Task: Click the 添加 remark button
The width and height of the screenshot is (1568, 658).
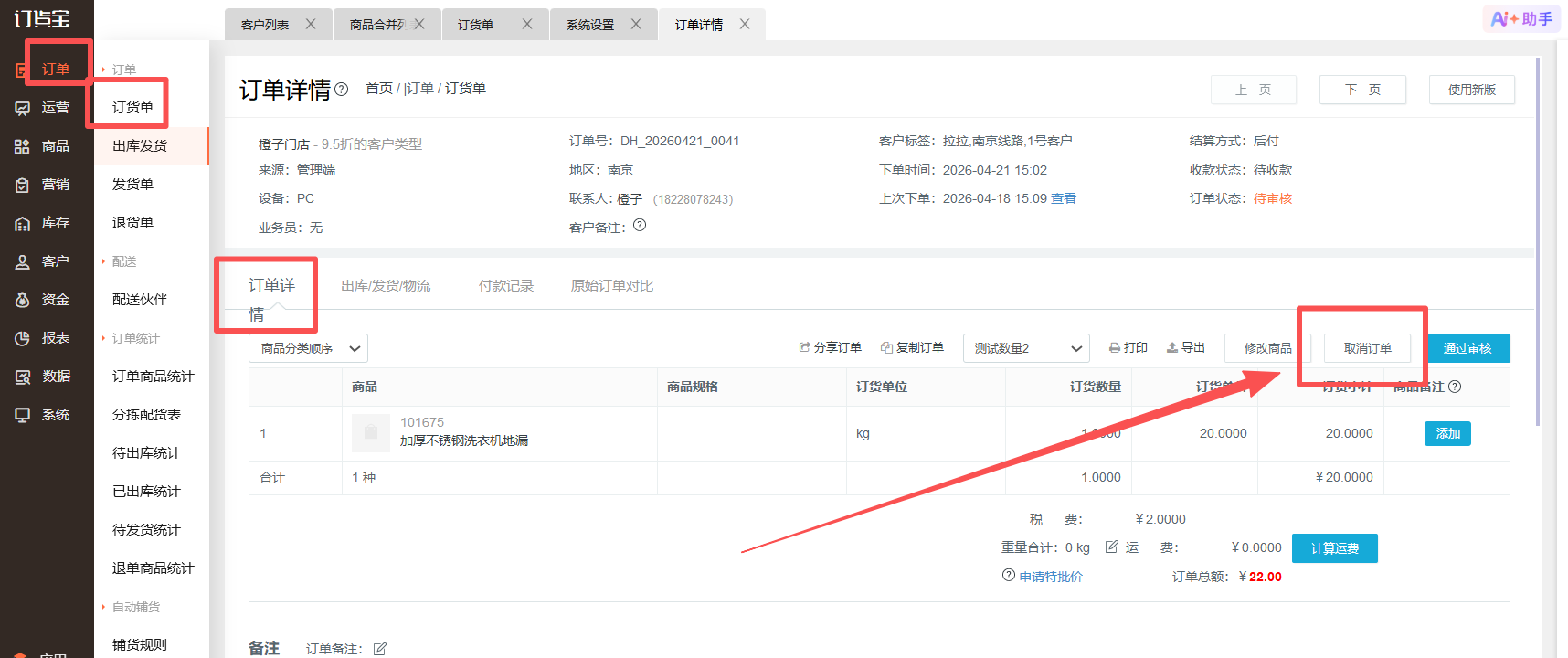Action: click(x=1447, y=433)
